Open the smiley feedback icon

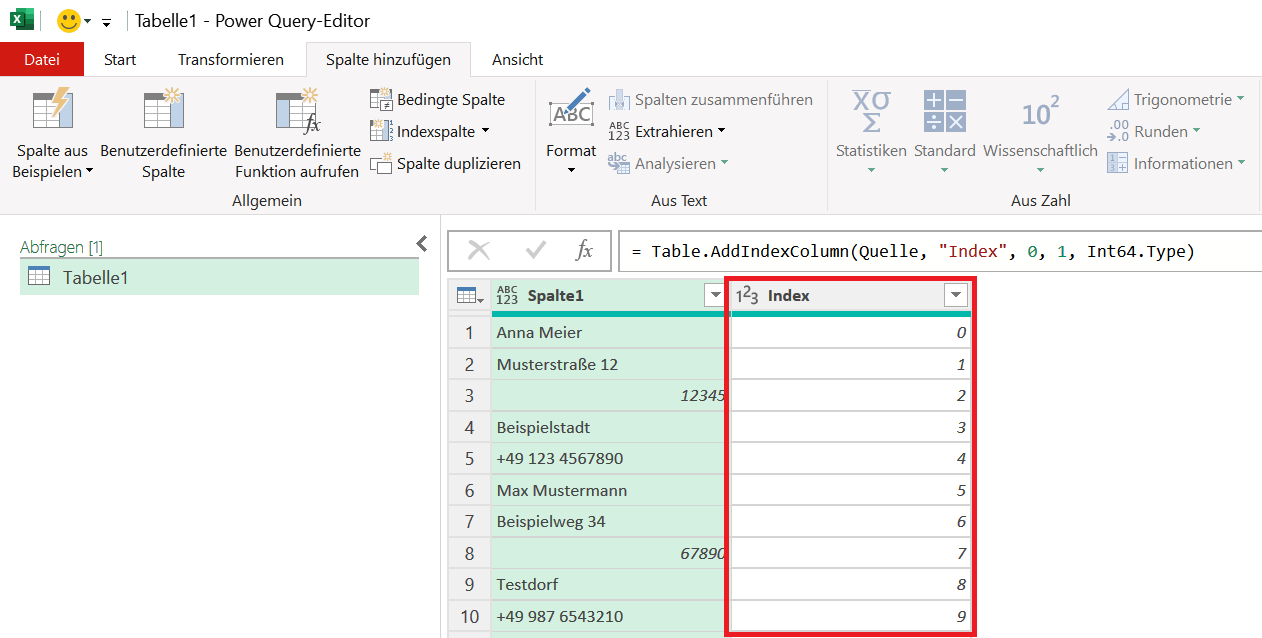click(x=69, y=20)
